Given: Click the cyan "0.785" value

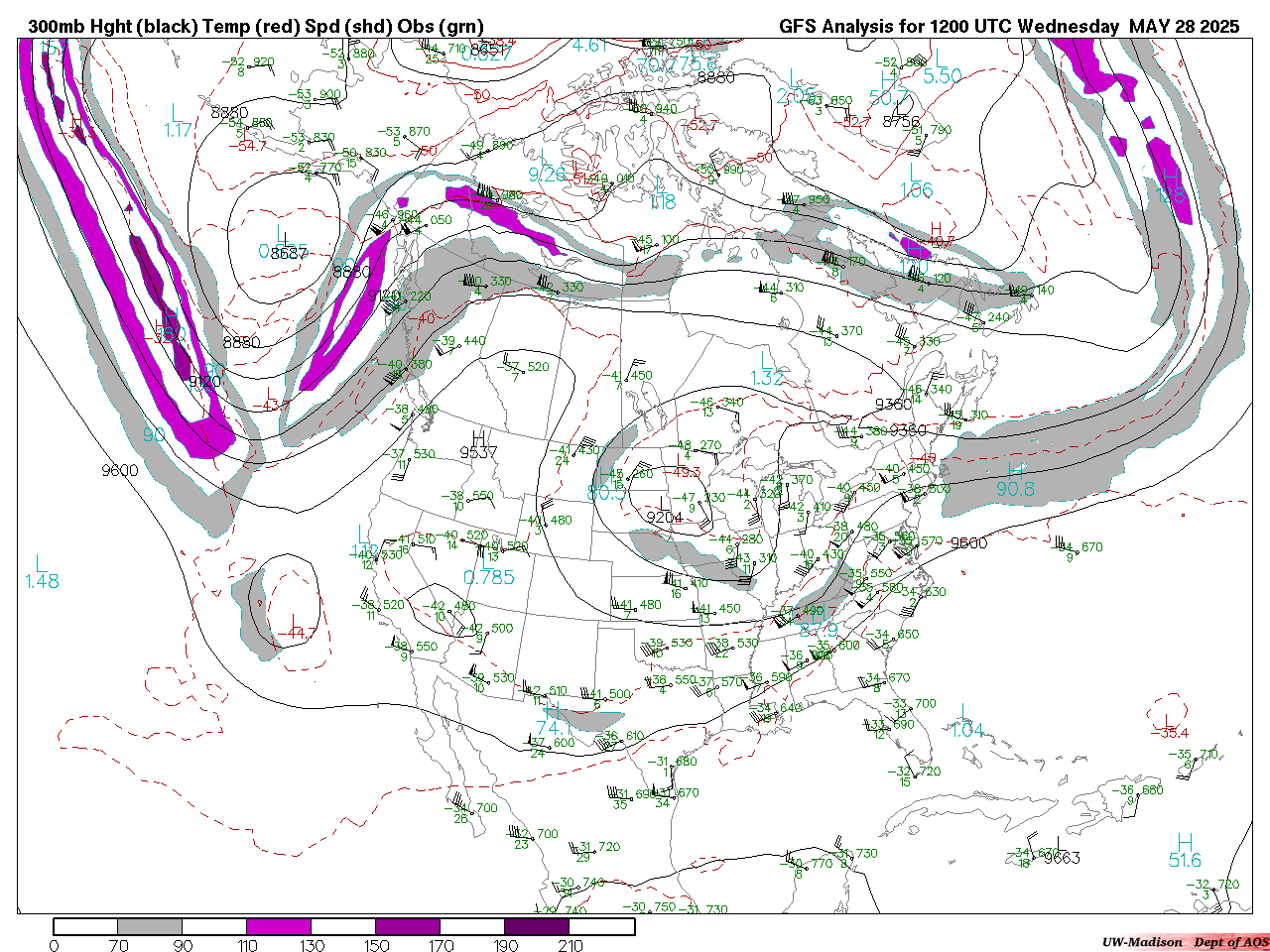Looking at the screenshot, I should click(489, 577).
